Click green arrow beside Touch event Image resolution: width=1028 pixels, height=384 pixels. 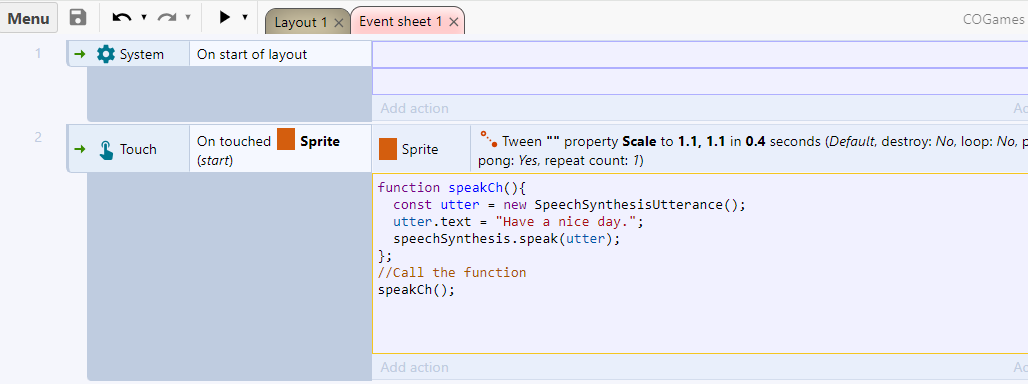pyautogui.click(x=80, y=149)
